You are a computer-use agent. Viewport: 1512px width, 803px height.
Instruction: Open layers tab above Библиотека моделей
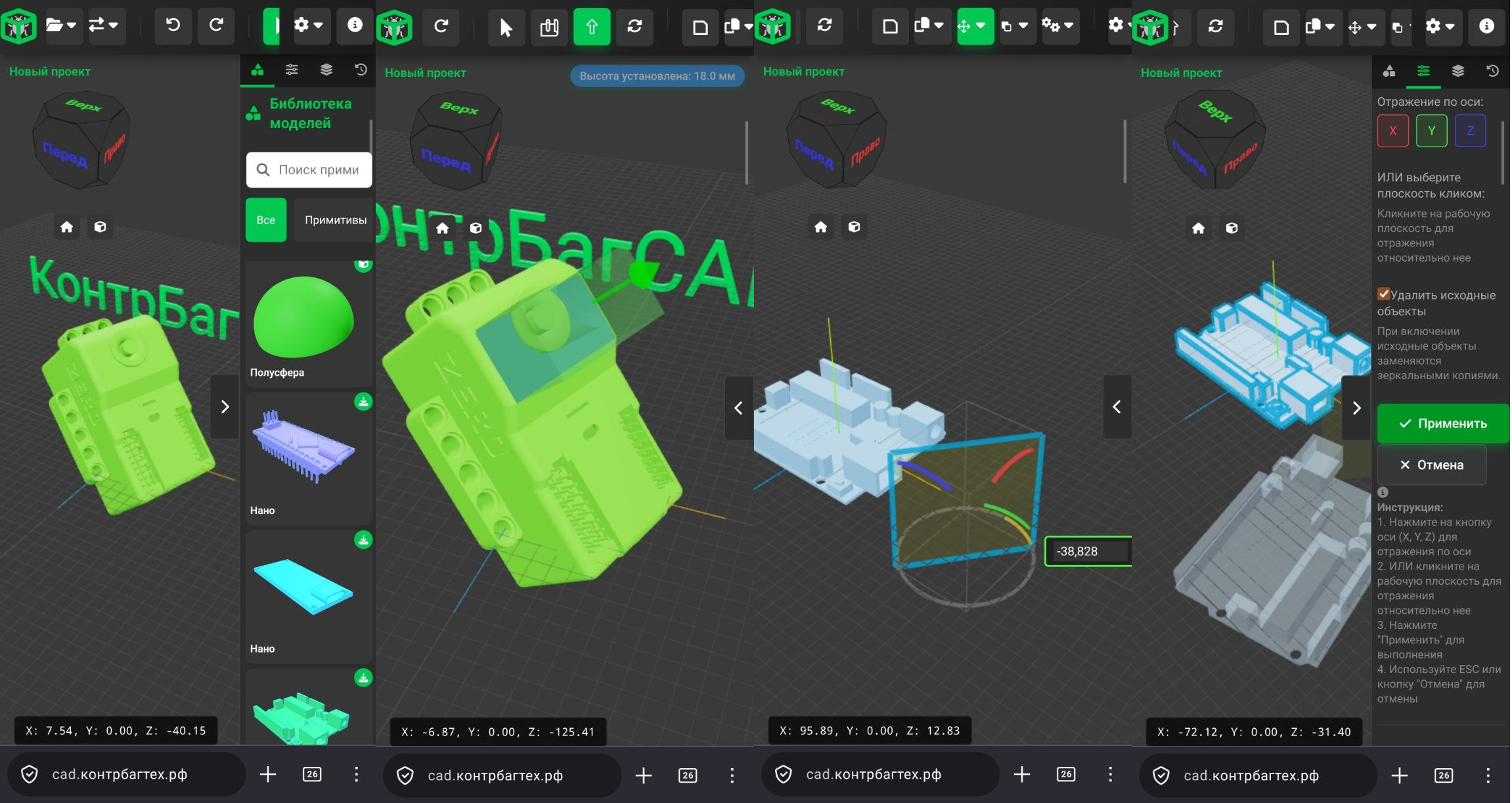point(326,70)
